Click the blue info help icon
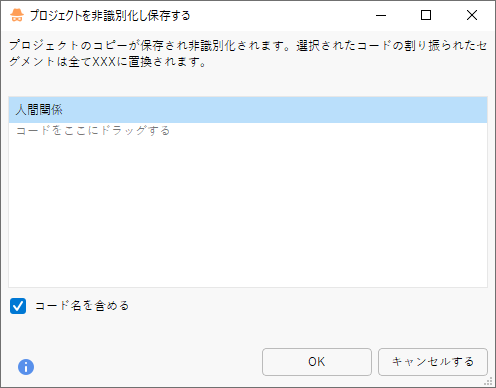Screen dimensions: 496x388 click(26, 367)
